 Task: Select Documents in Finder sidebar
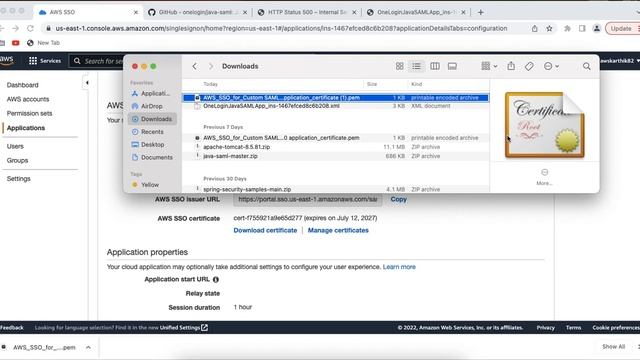point(152,157)
